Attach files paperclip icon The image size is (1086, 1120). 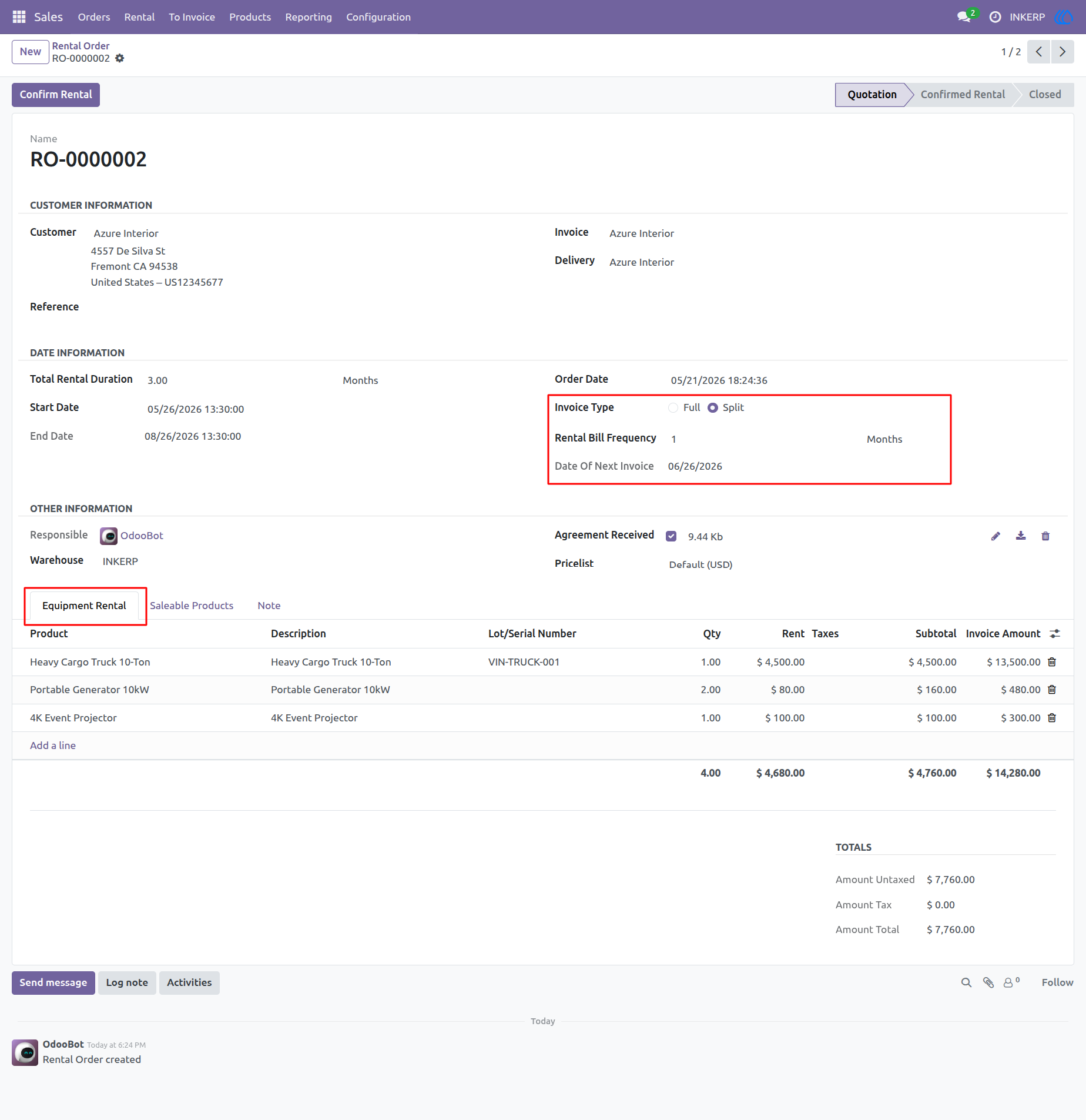click(x=988, y=982)
